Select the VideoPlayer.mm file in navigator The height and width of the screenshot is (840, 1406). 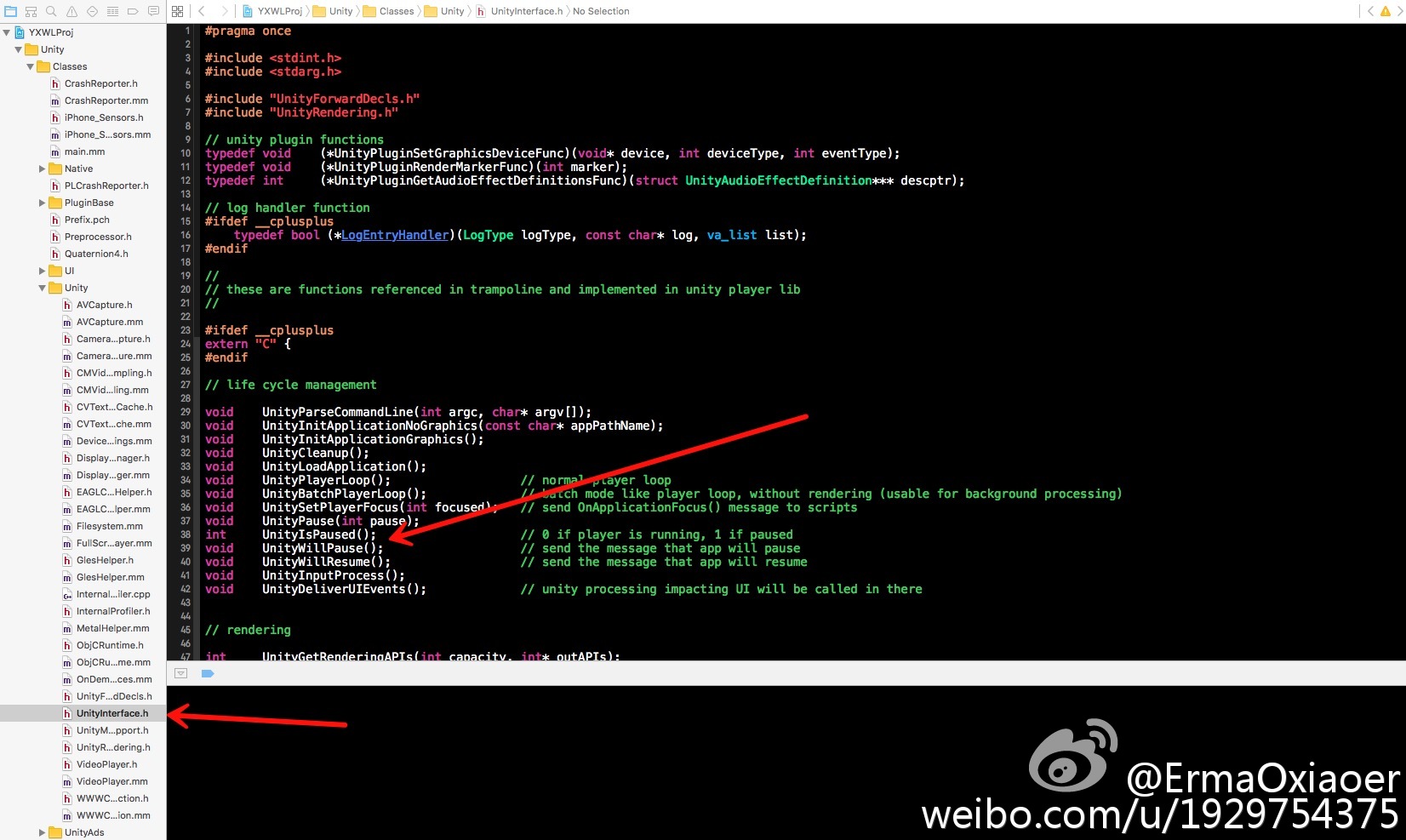111,781
